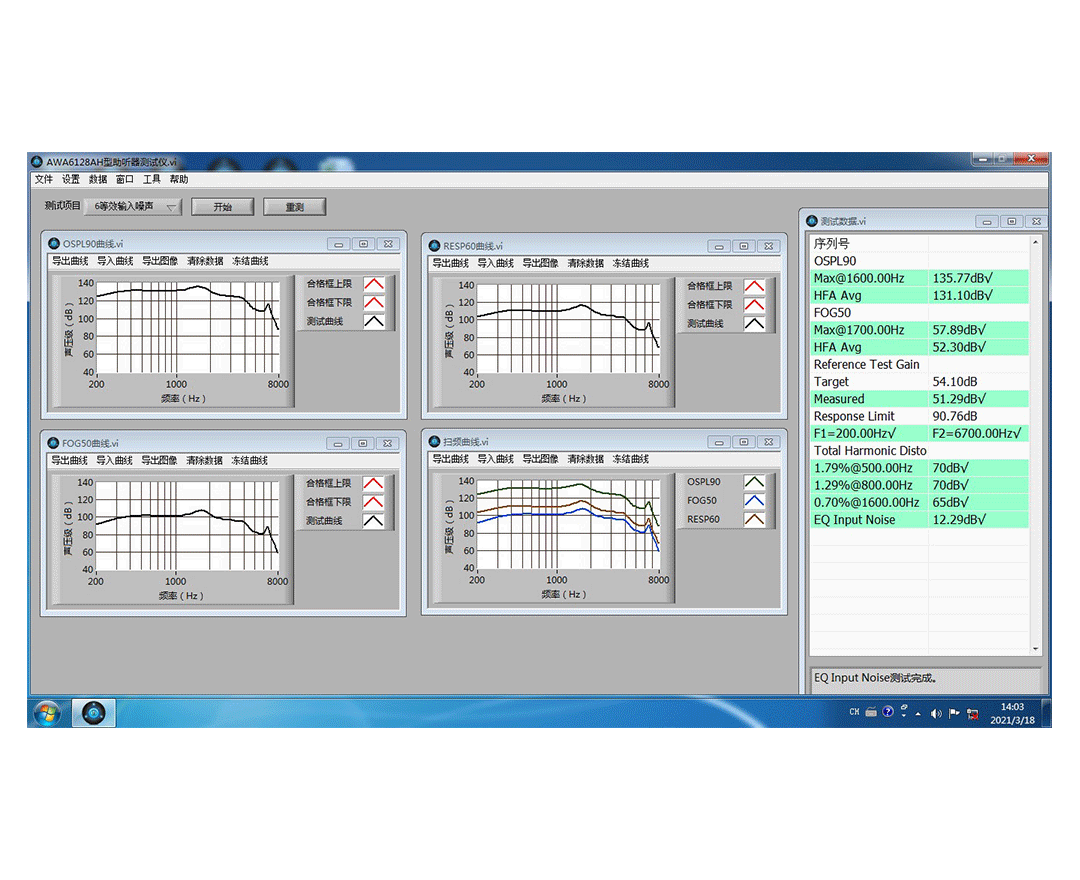The image size is (1080, 880).
Task: Click the red 合格框上限 swatch in RESP60曲线 window
Action: pos(754,286)
